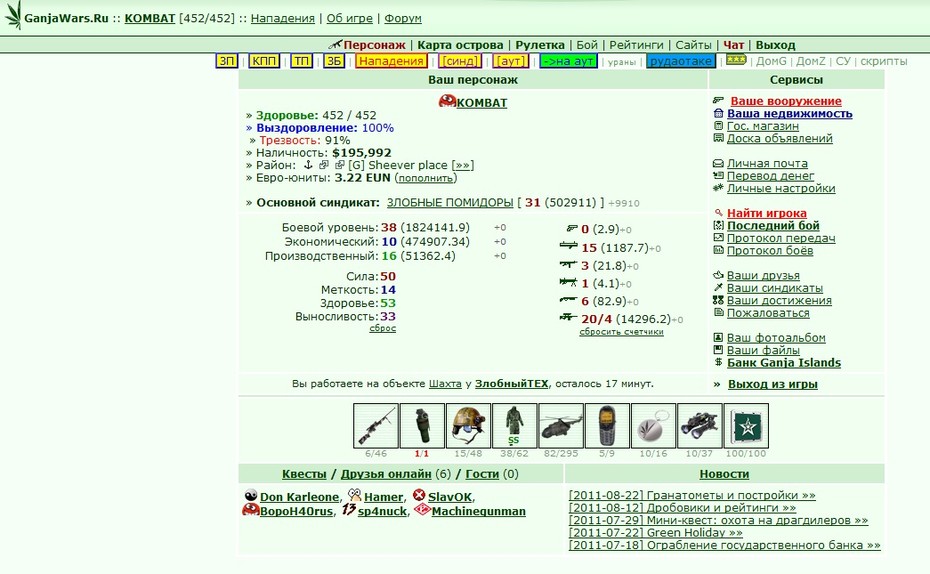Open Об игре link in header
Screen dimensions: 930x574
[349, 18]
